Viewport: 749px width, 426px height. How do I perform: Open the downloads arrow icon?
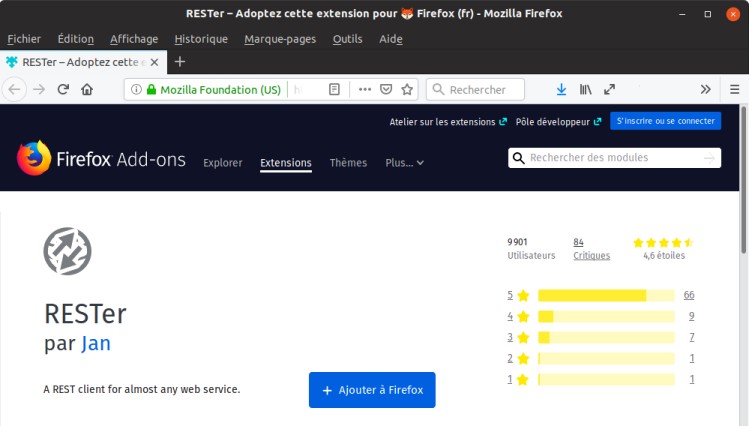point(561,89)
